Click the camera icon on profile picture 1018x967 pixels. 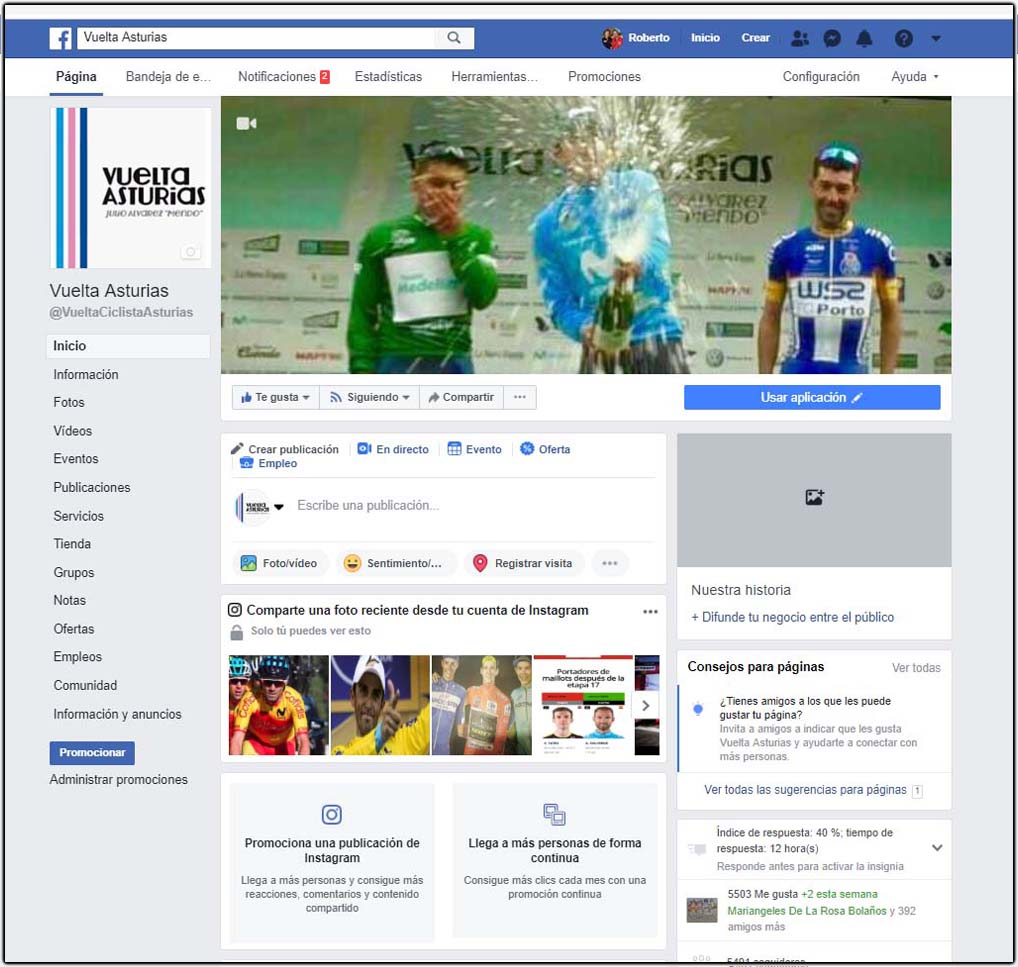tap(191, 251)
